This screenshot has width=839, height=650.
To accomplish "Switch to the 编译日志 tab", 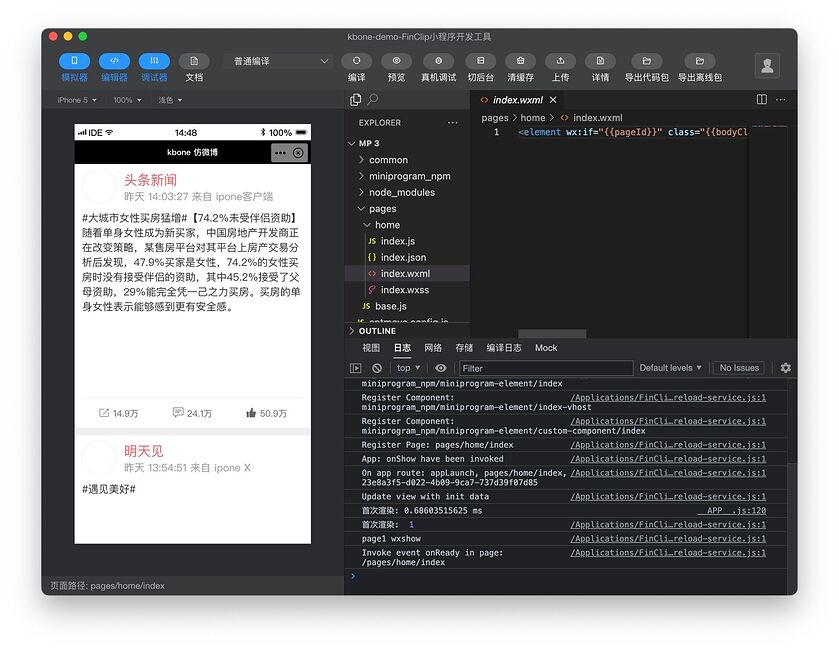I will [x=504, y=348].
